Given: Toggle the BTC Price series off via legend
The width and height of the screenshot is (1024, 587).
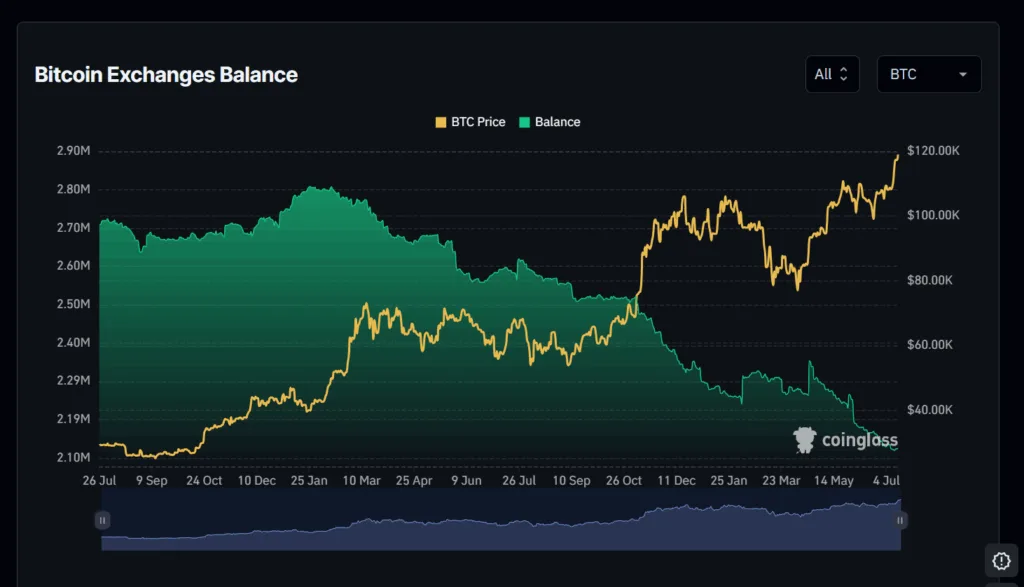Looking at the screenshot, I should point(470,122).
